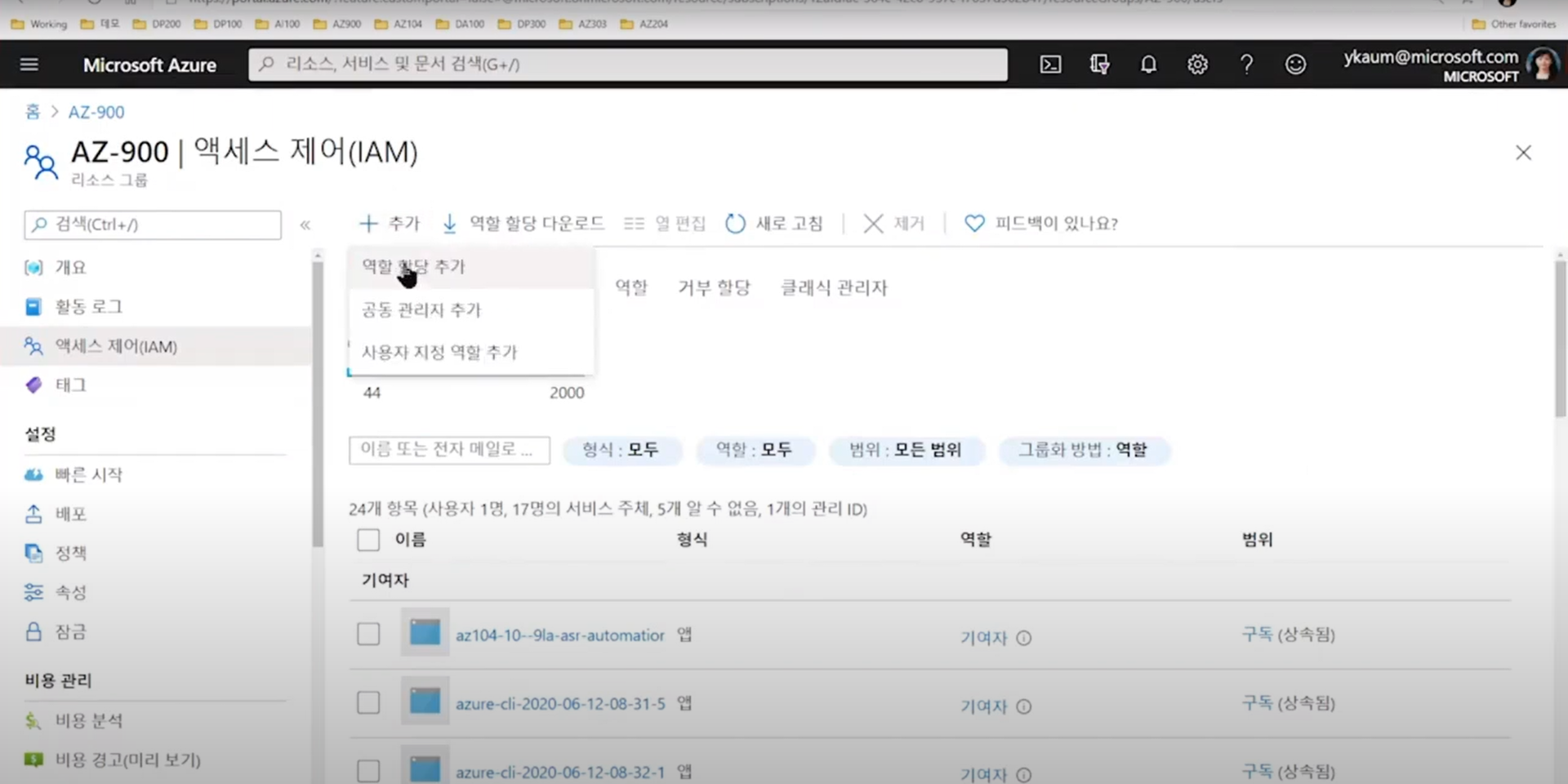Check the azure-cli-2020-06-12-08-32-1 row checkbox

[368, 770]
